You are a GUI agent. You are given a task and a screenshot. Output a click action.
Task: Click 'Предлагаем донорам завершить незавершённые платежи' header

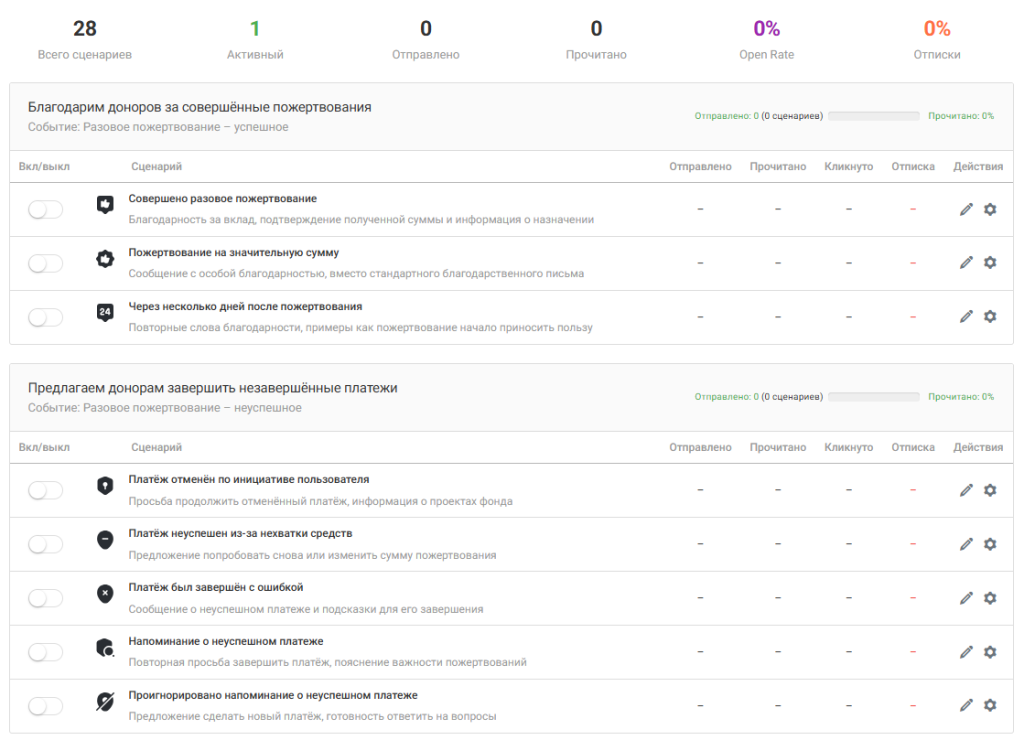[212, 388]
